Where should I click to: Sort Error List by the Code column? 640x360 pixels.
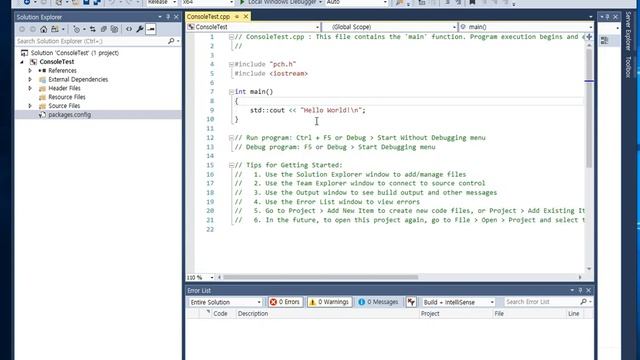tap(220, 314)
